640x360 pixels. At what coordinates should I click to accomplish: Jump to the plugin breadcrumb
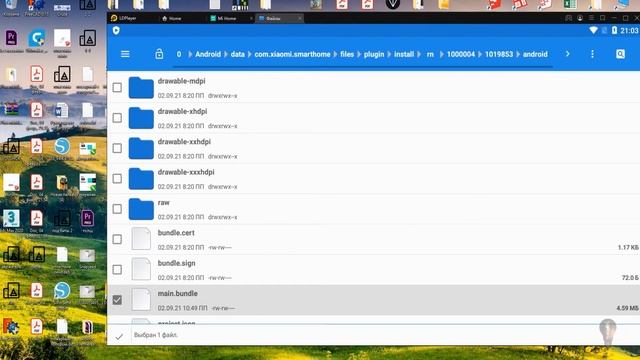(x=374, y=54)
